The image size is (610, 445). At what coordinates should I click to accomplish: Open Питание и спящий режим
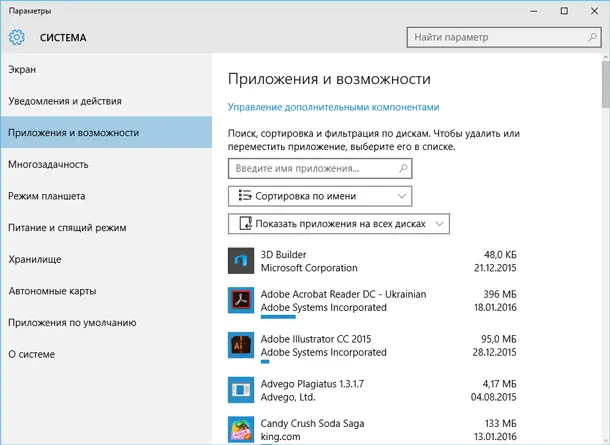coord(106,228)
